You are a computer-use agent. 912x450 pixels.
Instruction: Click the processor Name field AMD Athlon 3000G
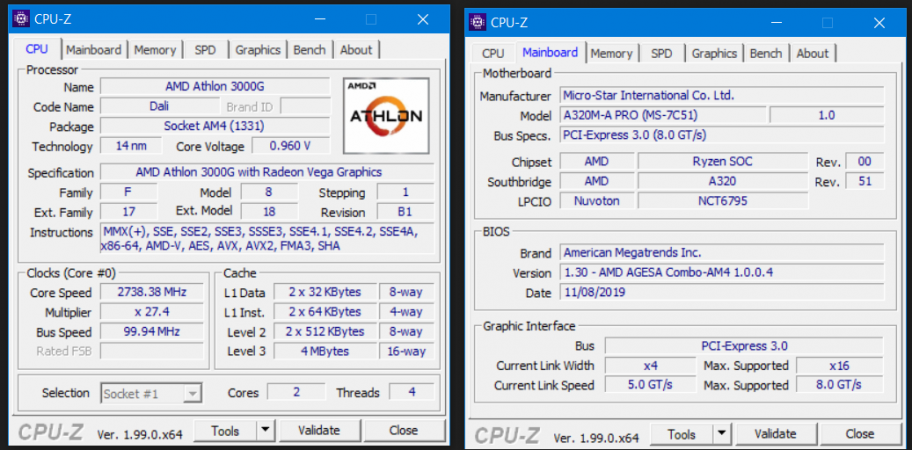(215, 87)
